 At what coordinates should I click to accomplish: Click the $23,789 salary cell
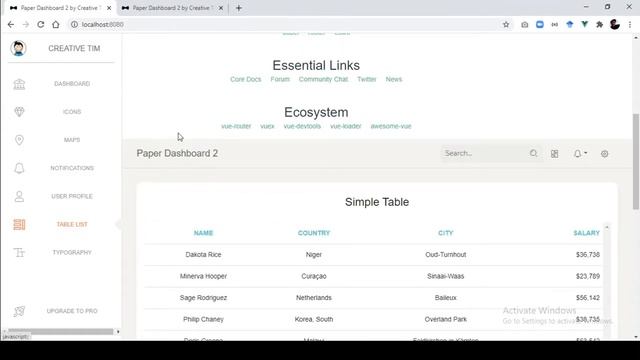(588, 276)
